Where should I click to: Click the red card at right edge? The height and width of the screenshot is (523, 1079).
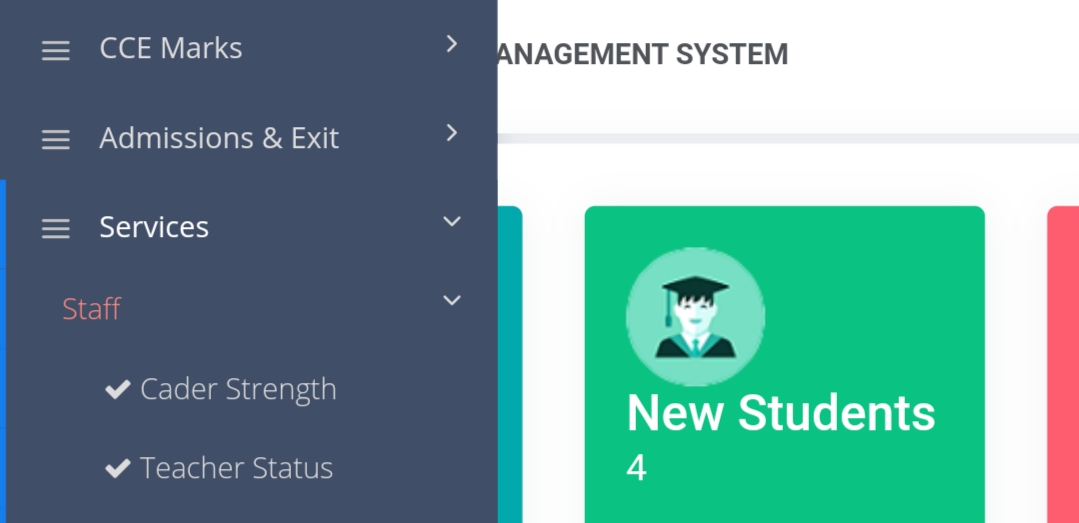pyautogui.click(x=1063, y=365)
